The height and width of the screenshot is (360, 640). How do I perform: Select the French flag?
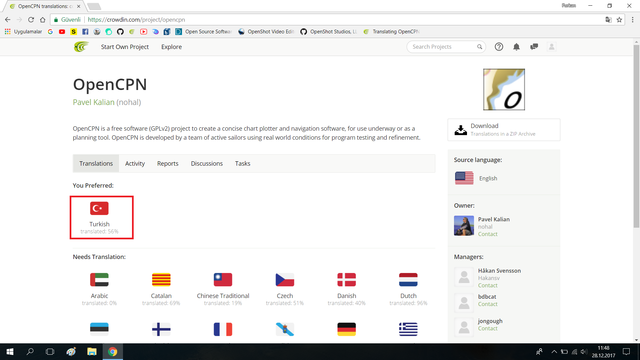(x=223, y=329)
